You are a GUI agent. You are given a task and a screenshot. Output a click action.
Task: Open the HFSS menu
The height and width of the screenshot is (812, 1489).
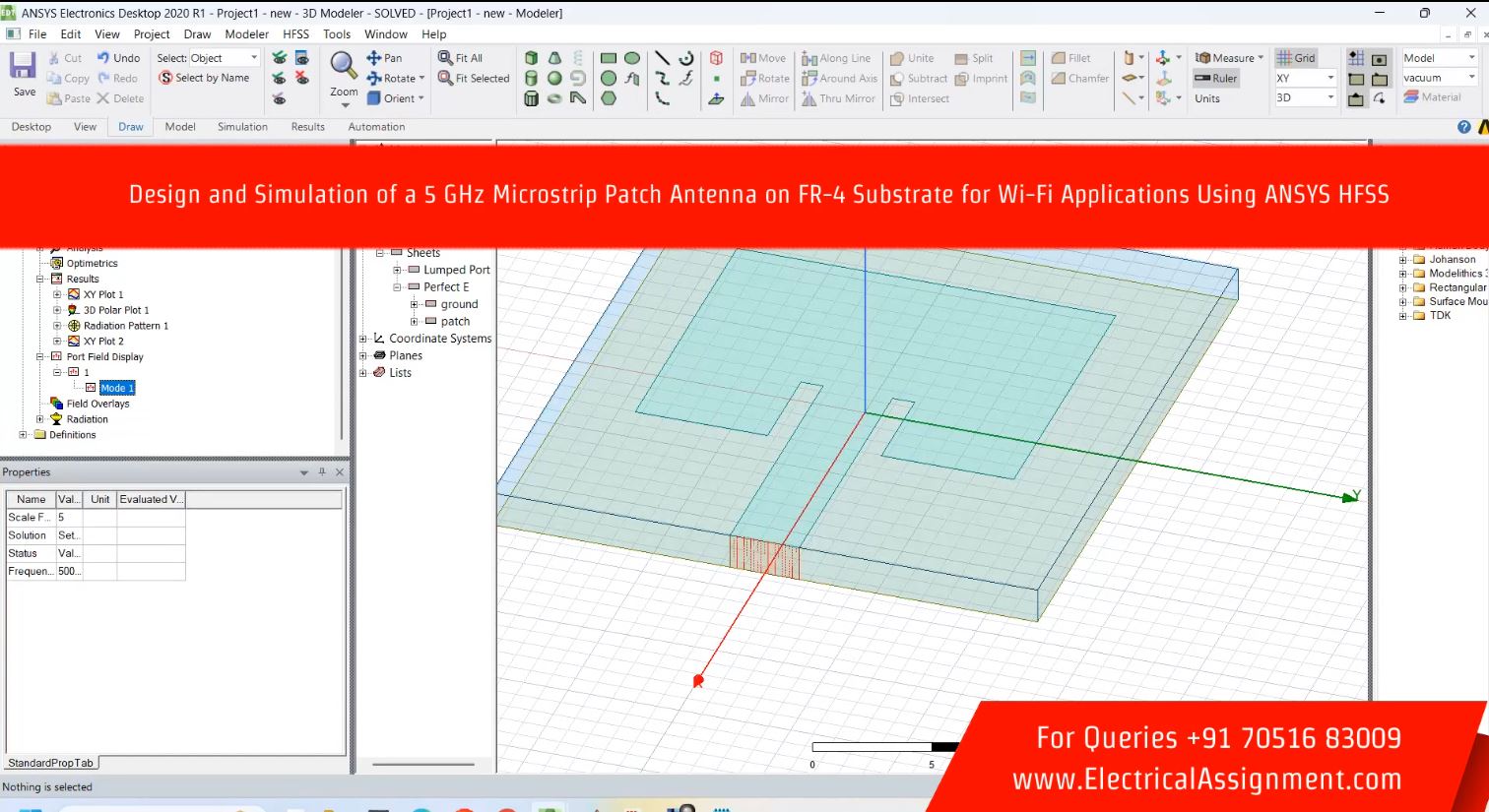click(295, 33)
